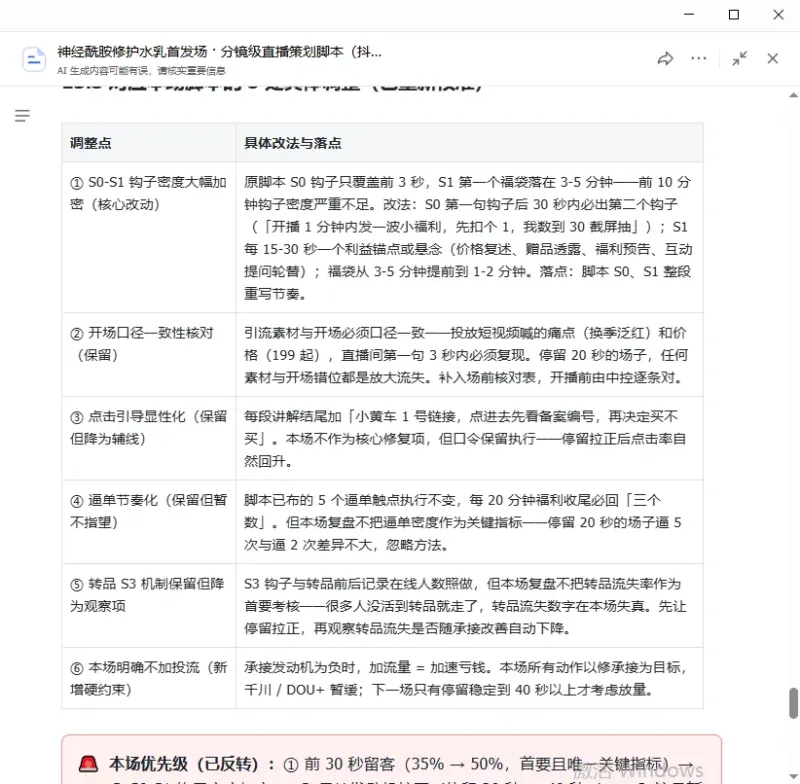Click text starting 原脚本 S0 钩子只覆盖前 3 秒
800x784 pixels.
coord(468,238)
